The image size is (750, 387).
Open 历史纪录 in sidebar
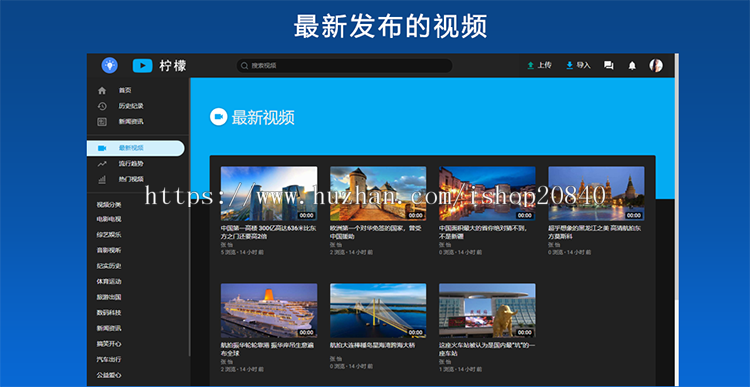(131, 106)
